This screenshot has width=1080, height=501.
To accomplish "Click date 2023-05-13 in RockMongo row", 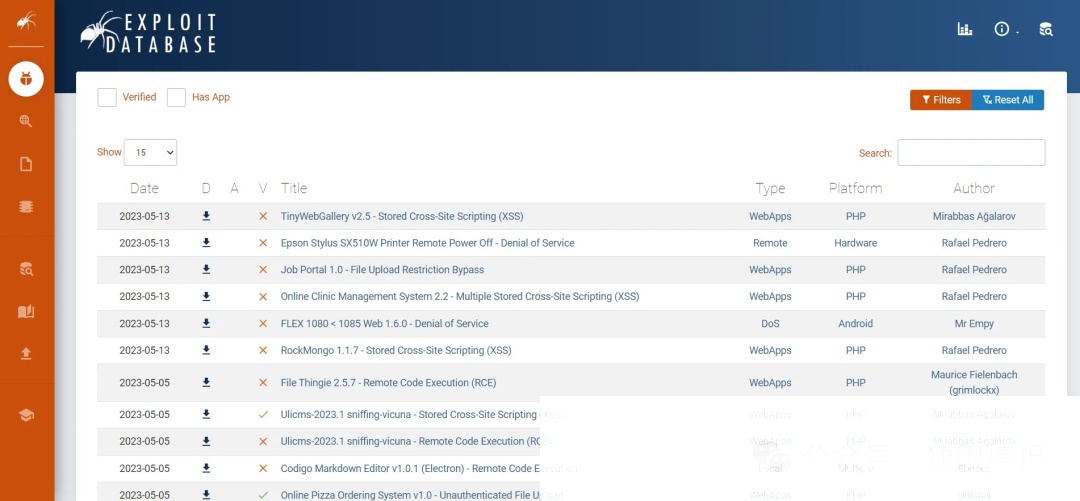I will tap(144, 351).
